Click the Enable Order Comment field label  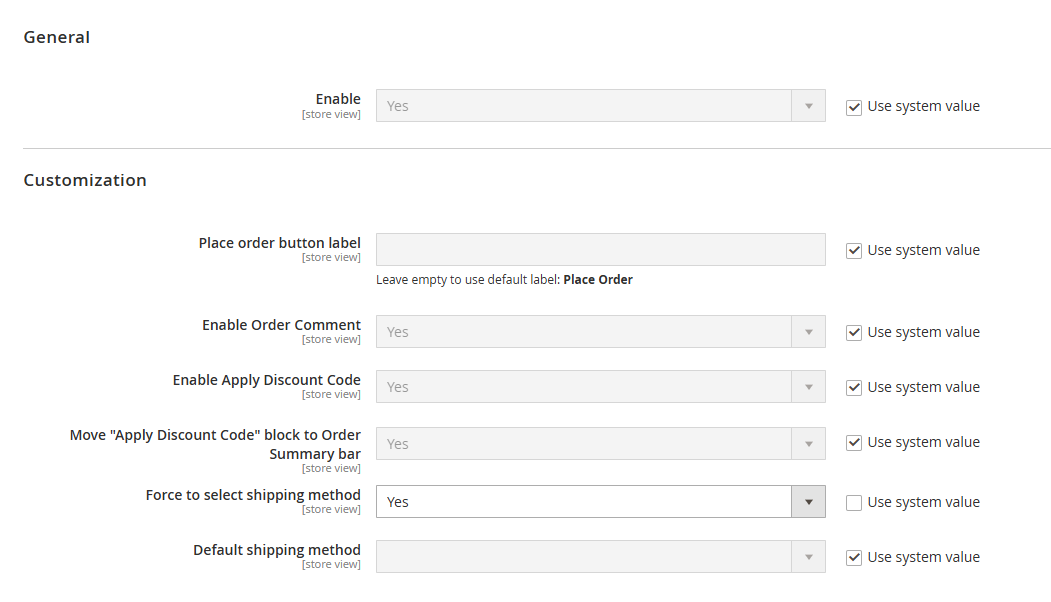[x=281, y=325]
